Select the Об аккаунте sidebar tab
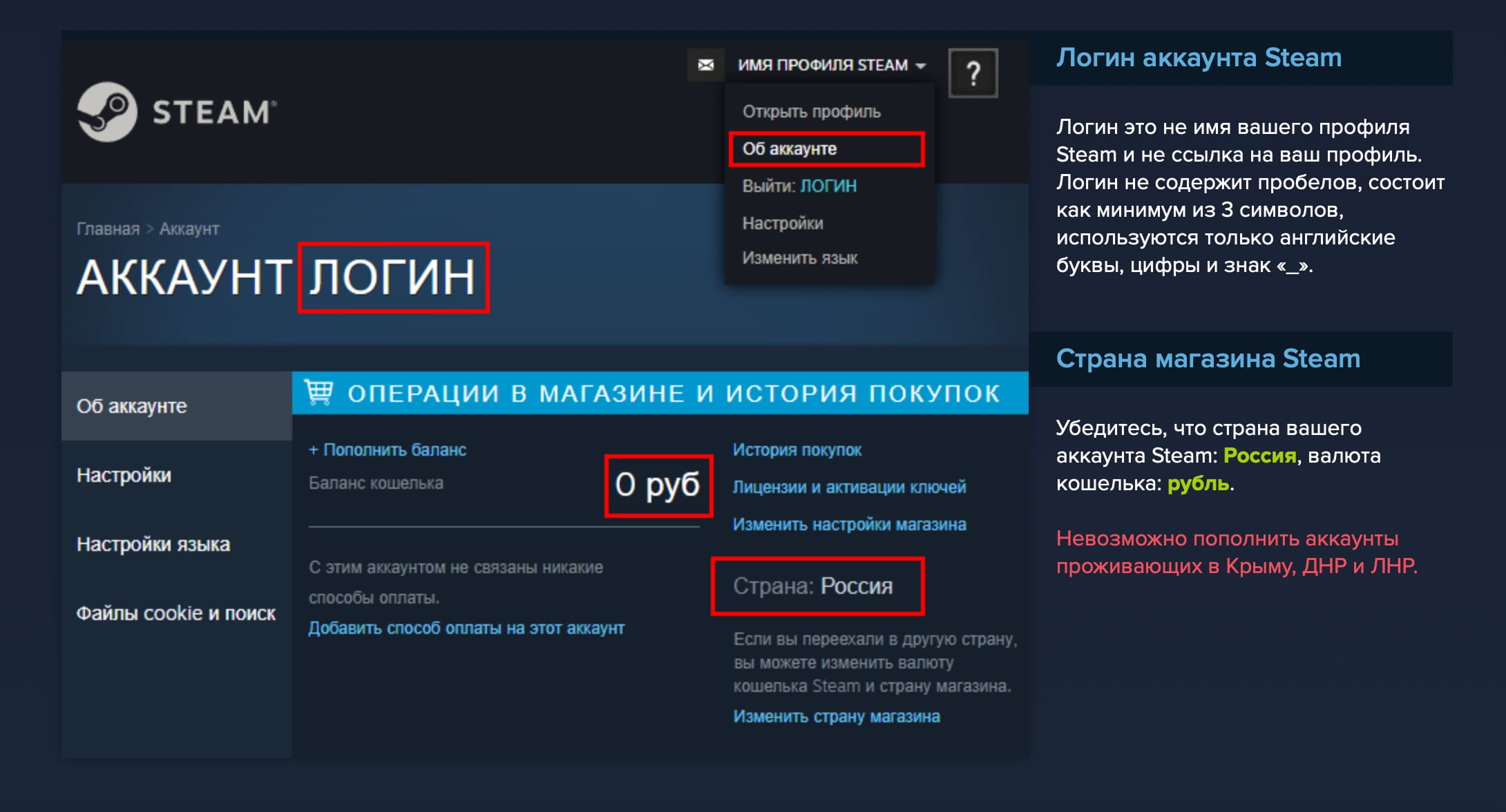Screen dimensions: 1506x812 [177, 406]
